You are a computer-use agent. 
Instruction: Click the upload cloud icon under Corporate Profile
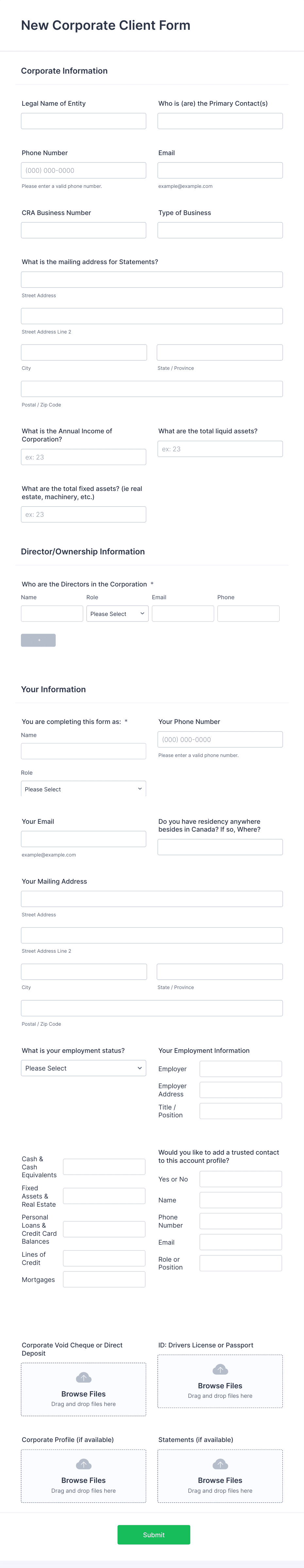83,1463
